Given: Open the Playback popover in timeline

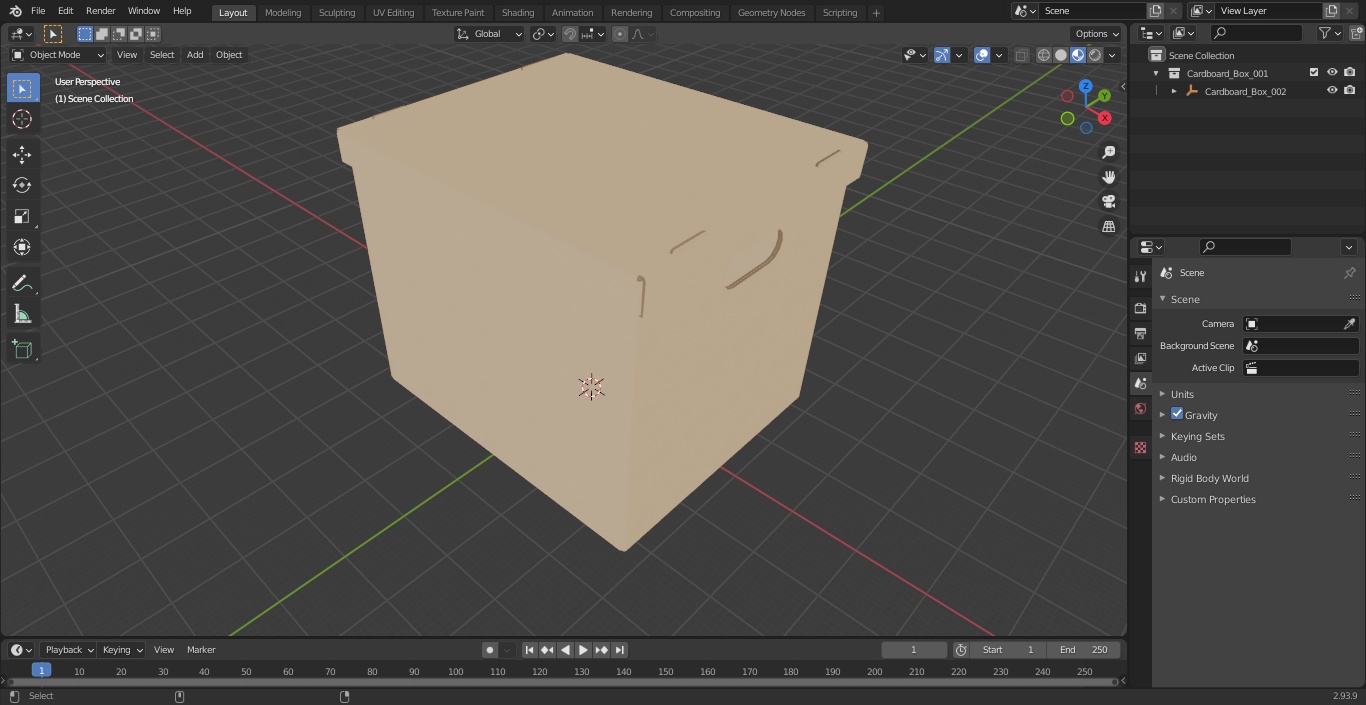Looking at the screenshot, I should 69,650.
